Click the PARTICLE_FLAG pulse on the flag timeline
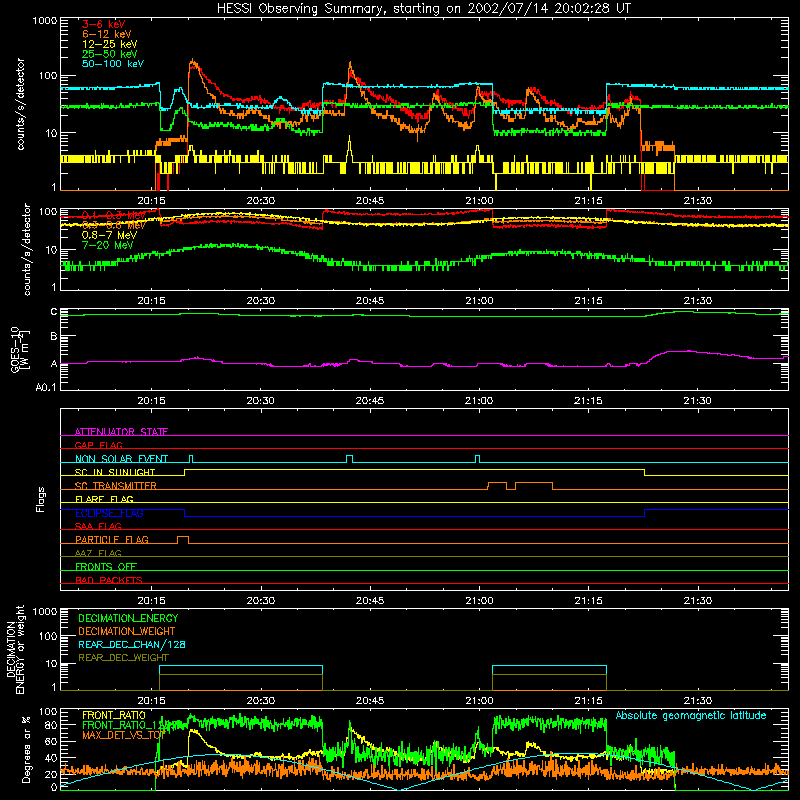 183,540
